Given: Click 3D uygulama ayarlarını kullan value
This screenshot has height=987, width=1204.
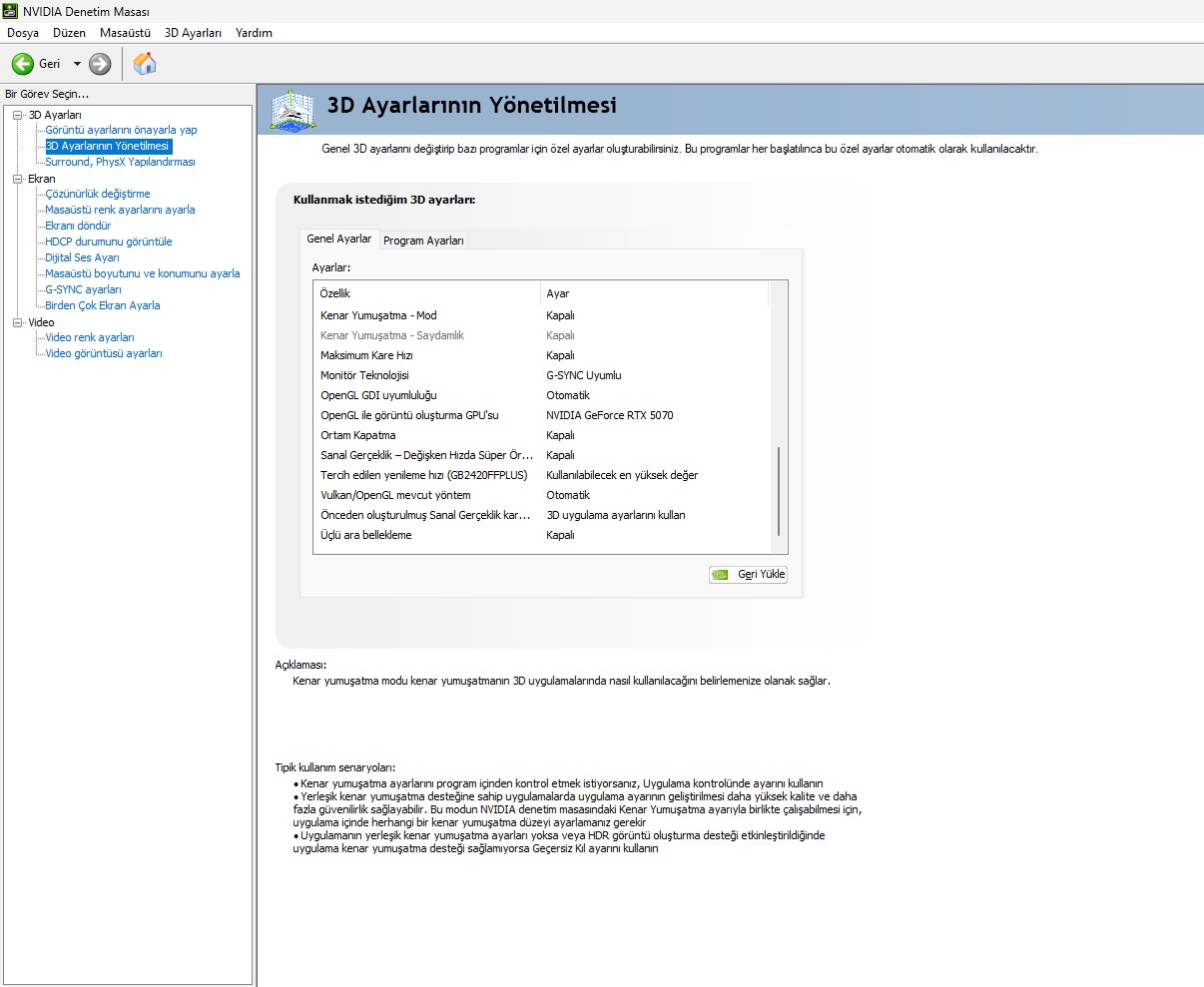Looking at the screenshot, I should (x=616, y=515).
